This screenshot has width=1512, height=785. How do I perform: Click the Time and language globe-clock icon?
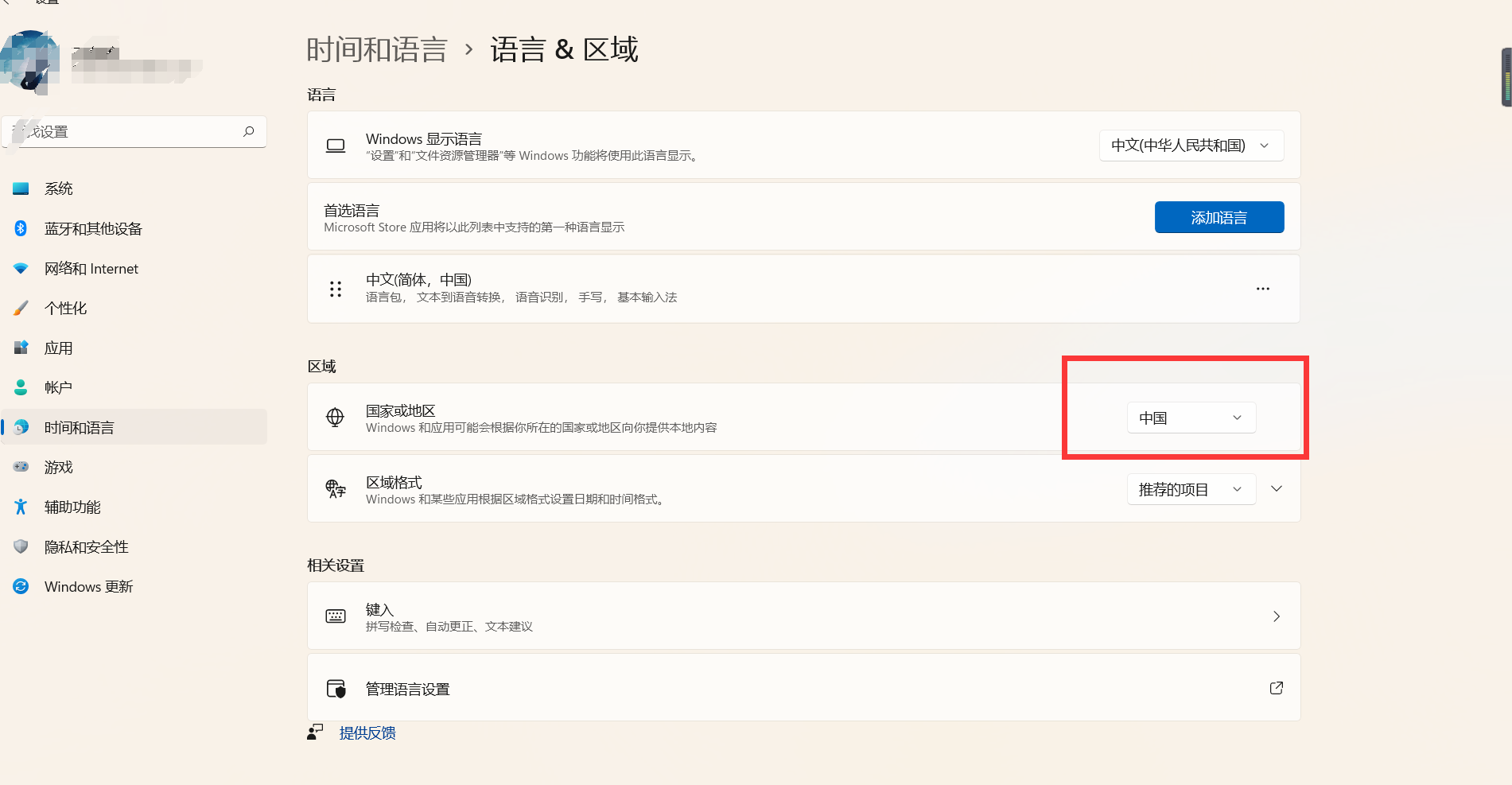pyautogui.click(x=21, y=427)
